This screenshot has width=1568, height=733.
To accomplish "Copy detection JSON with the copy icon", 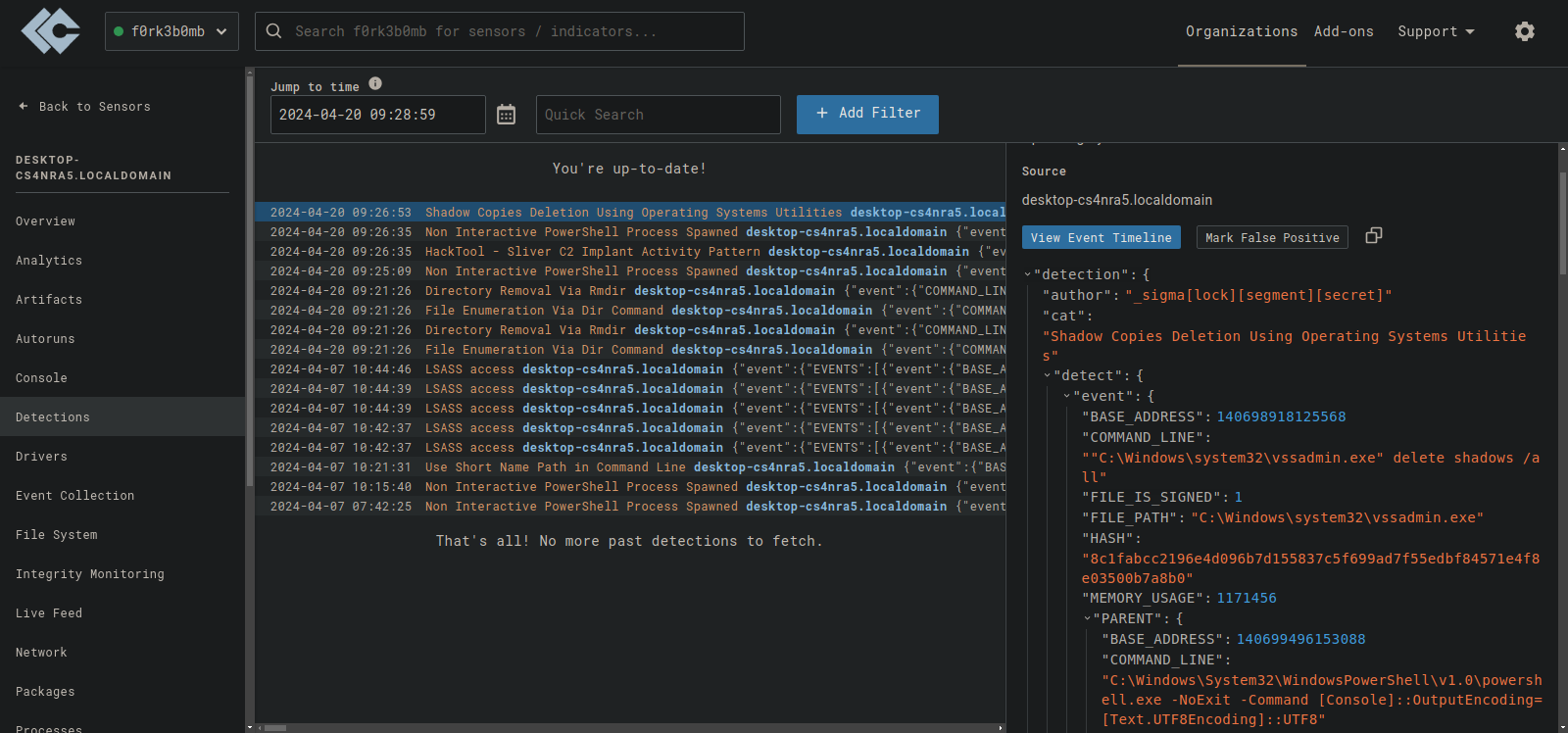I will [x=1374, y=235].
